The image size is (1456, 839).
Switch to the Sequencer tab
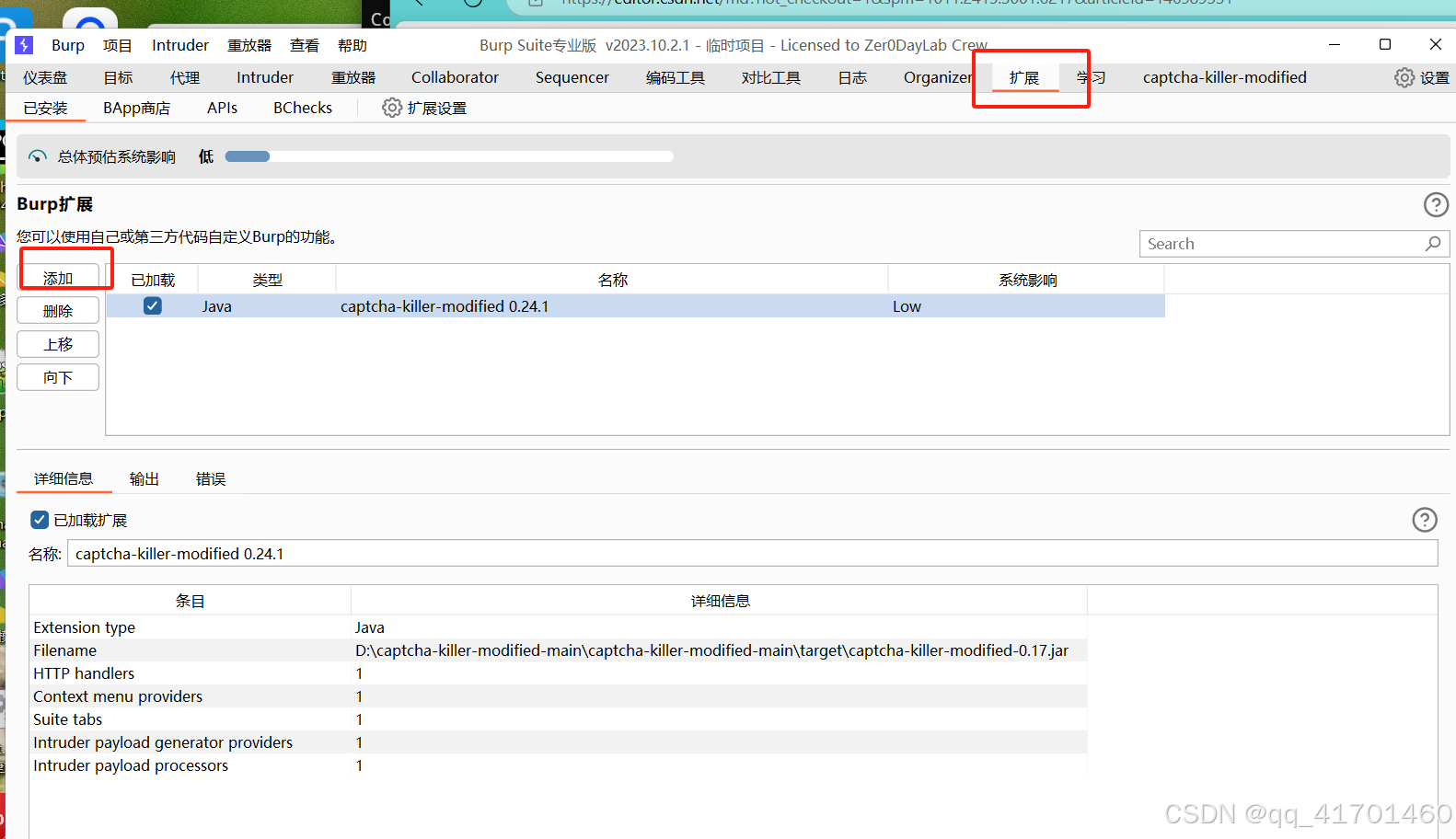pyautogui.click(x=572, y=77)
